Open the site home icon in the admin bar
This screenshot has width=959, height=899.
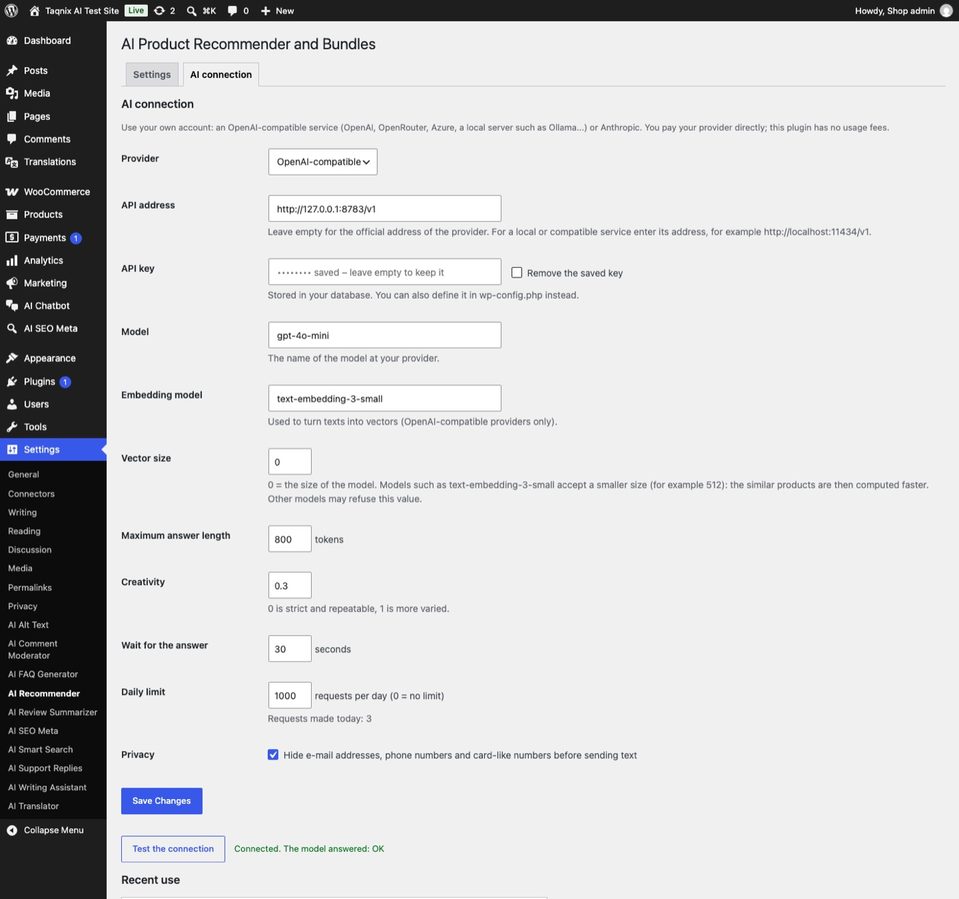(x=34, y=10)
